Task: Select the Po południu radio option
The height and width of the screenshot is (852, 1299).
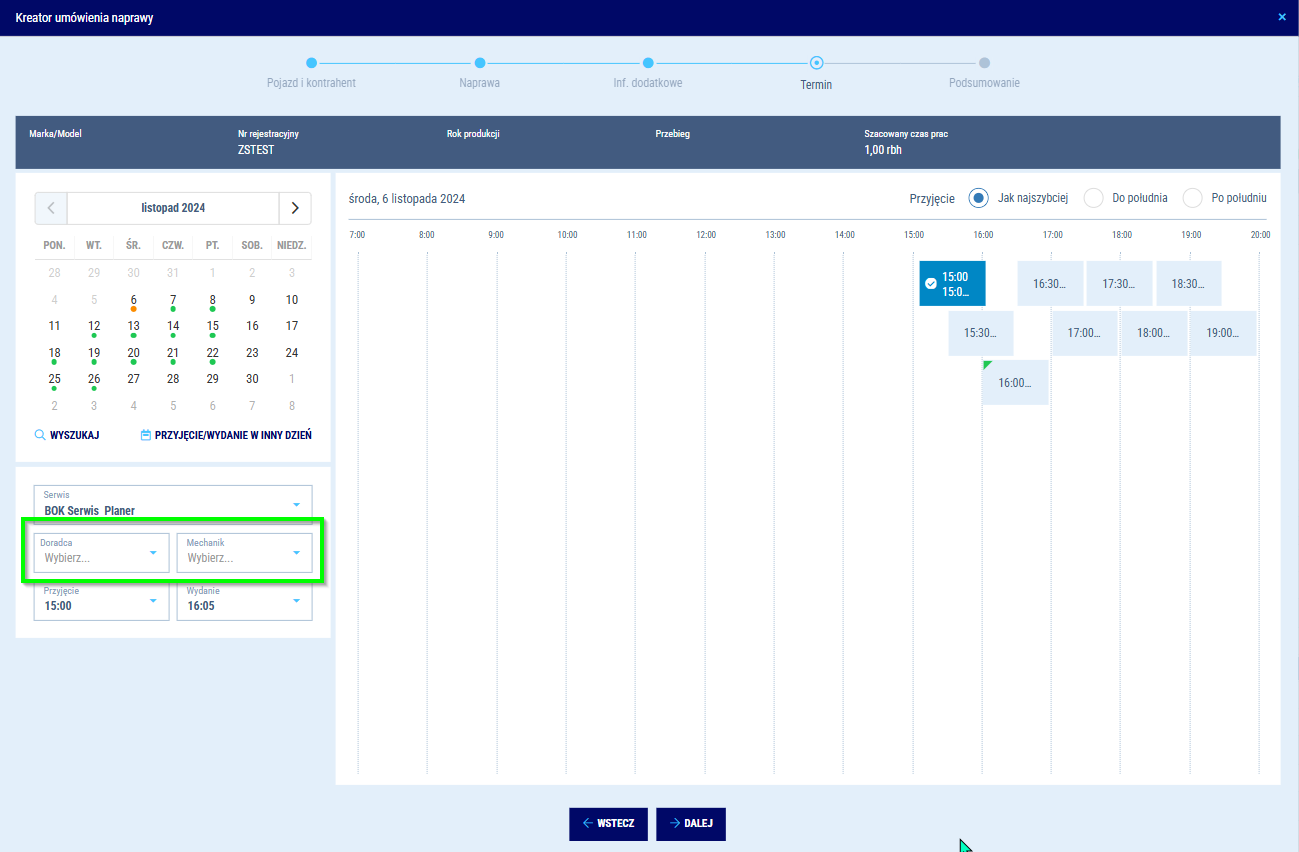Action: [x=1192, y=198]
